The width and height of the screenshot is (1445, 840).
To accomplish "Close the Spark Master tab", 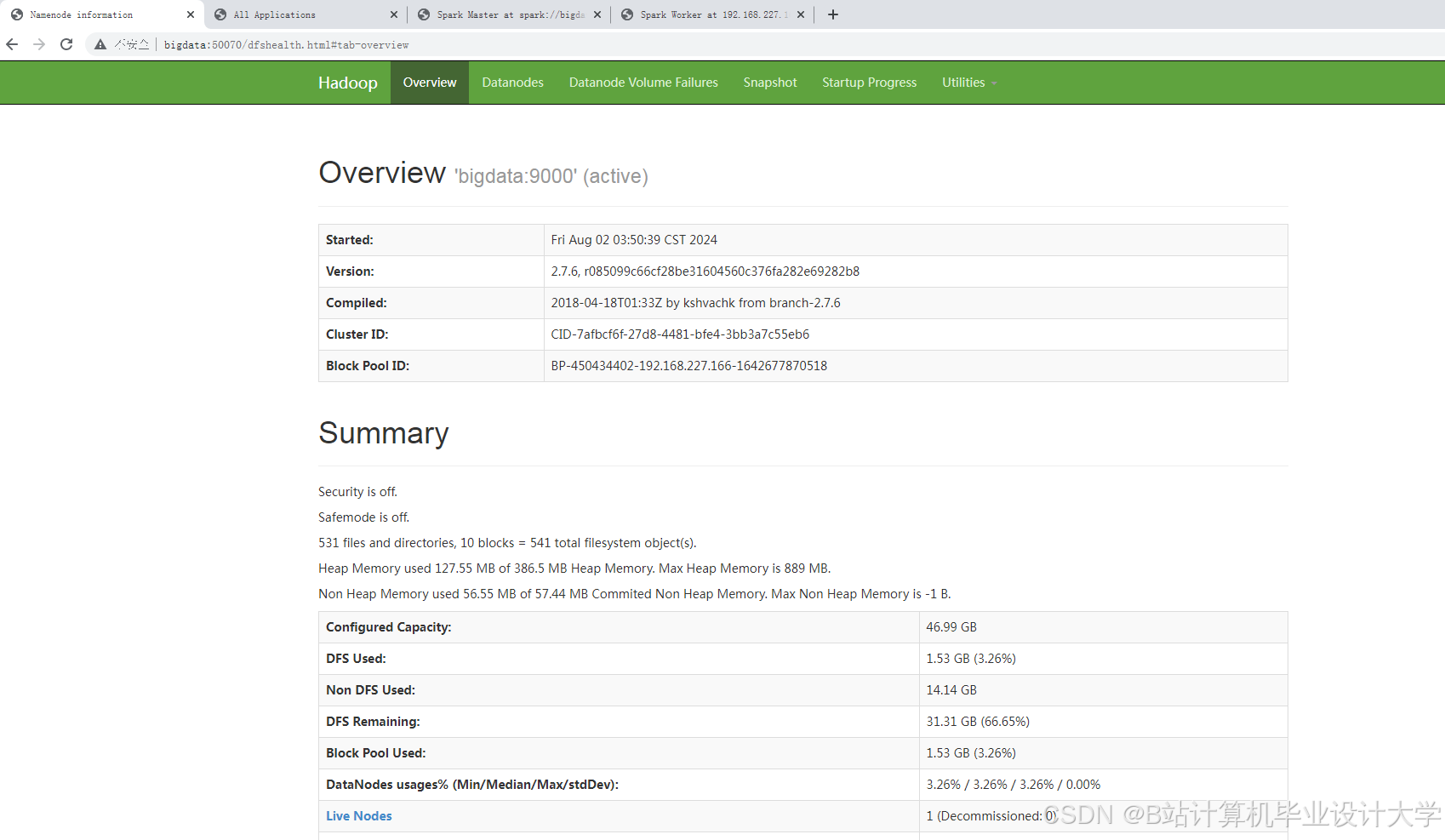I will [x=597, y=14].
